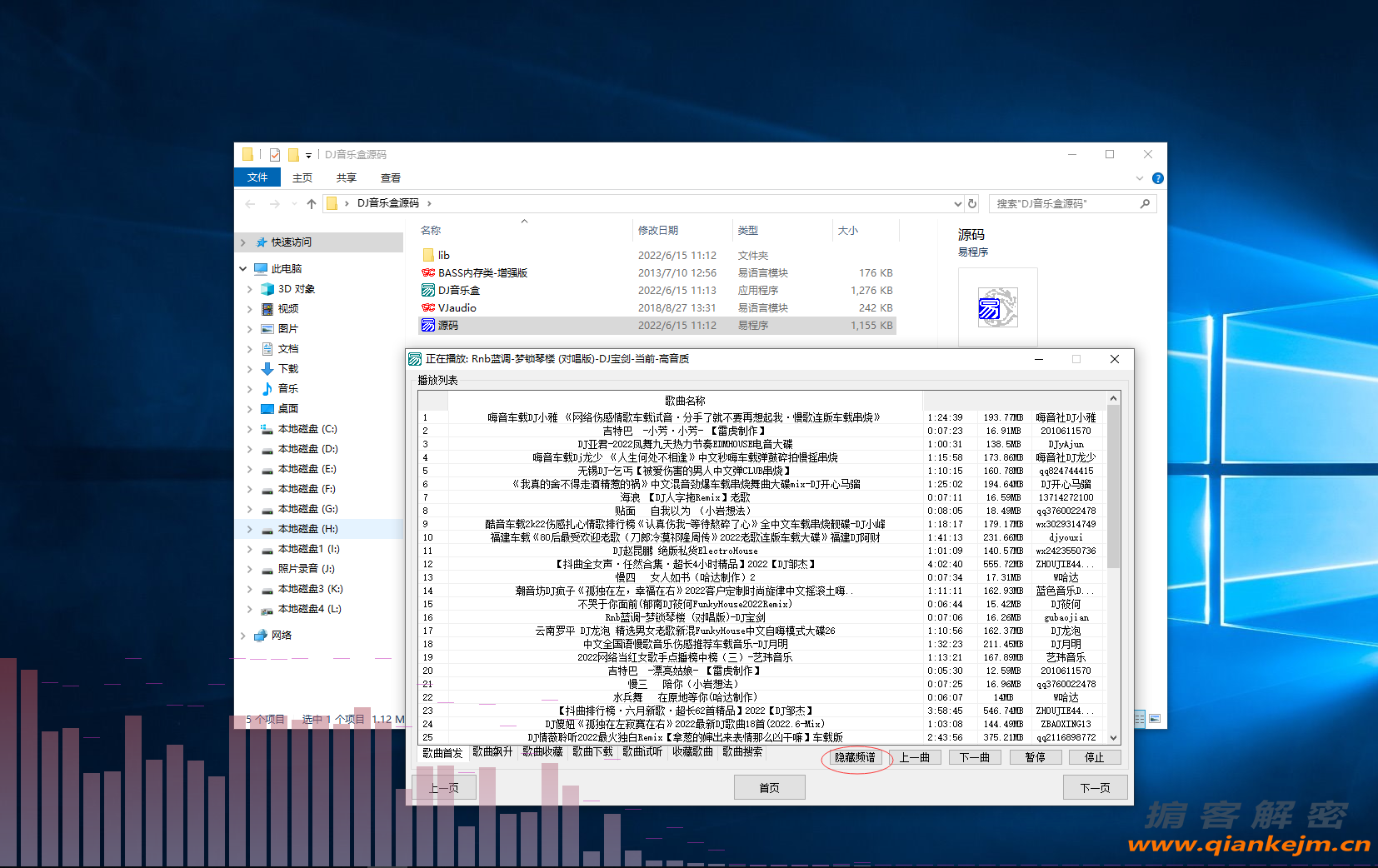
Task: Switch to 歌曲首发 tab in player
Action: [442, 753]
